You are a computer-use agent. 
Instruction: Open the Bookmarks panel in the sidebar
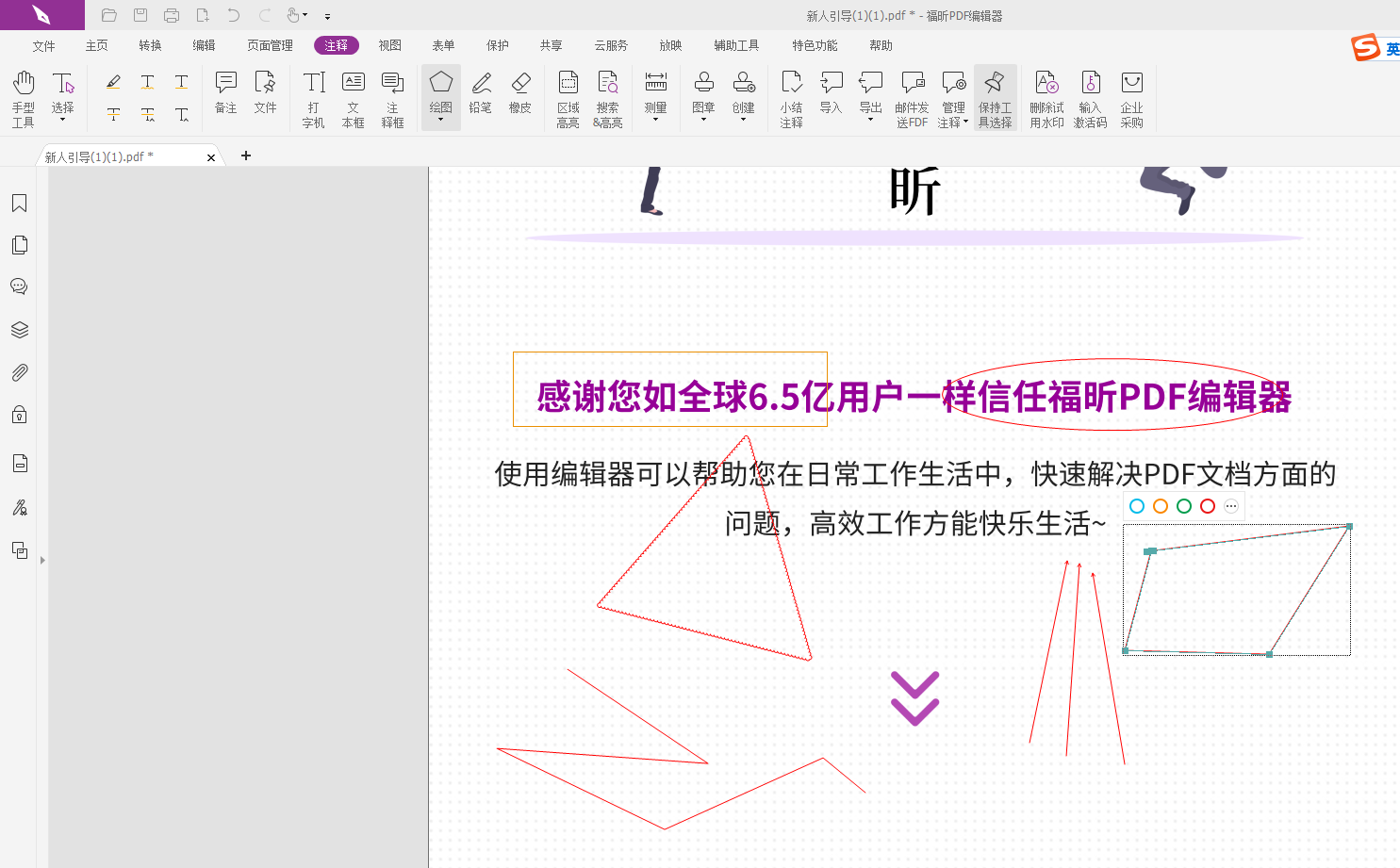pos(19,203)
